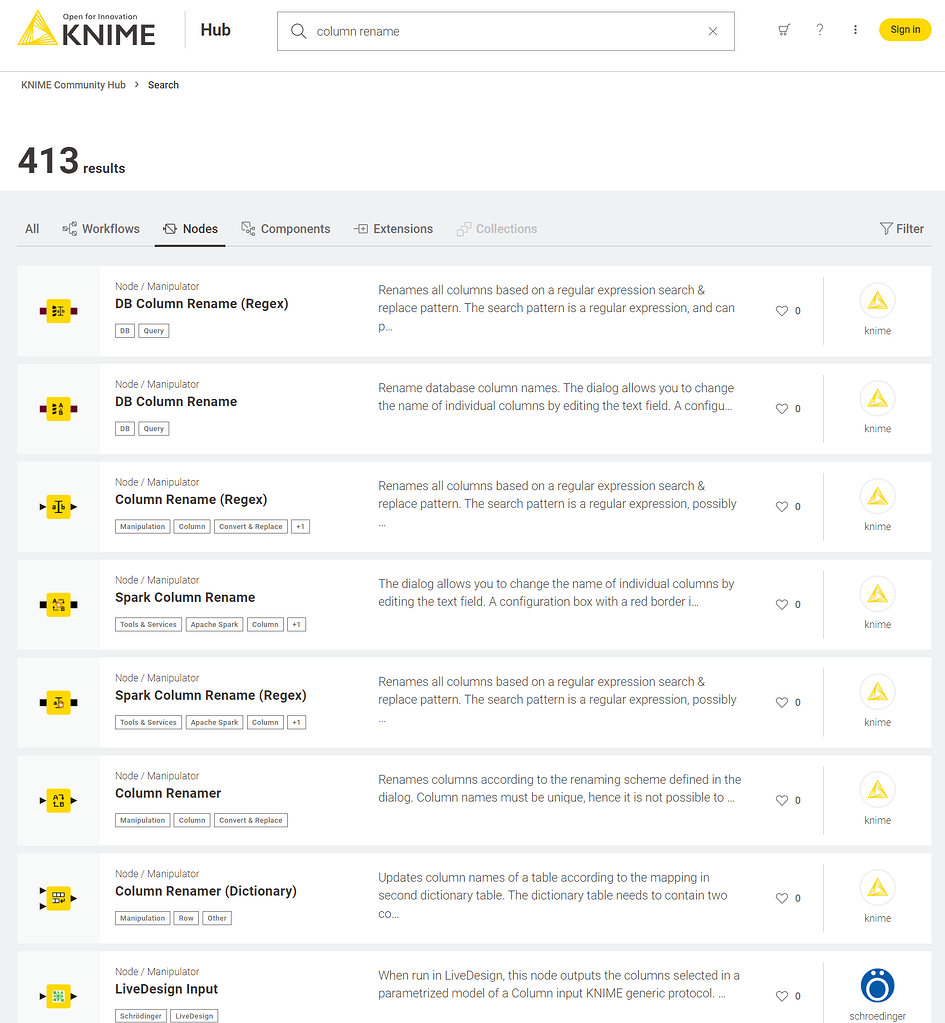Click the schroedinger author avatar
Viewport: 945px width, 1023px height.
pos(877,985)
